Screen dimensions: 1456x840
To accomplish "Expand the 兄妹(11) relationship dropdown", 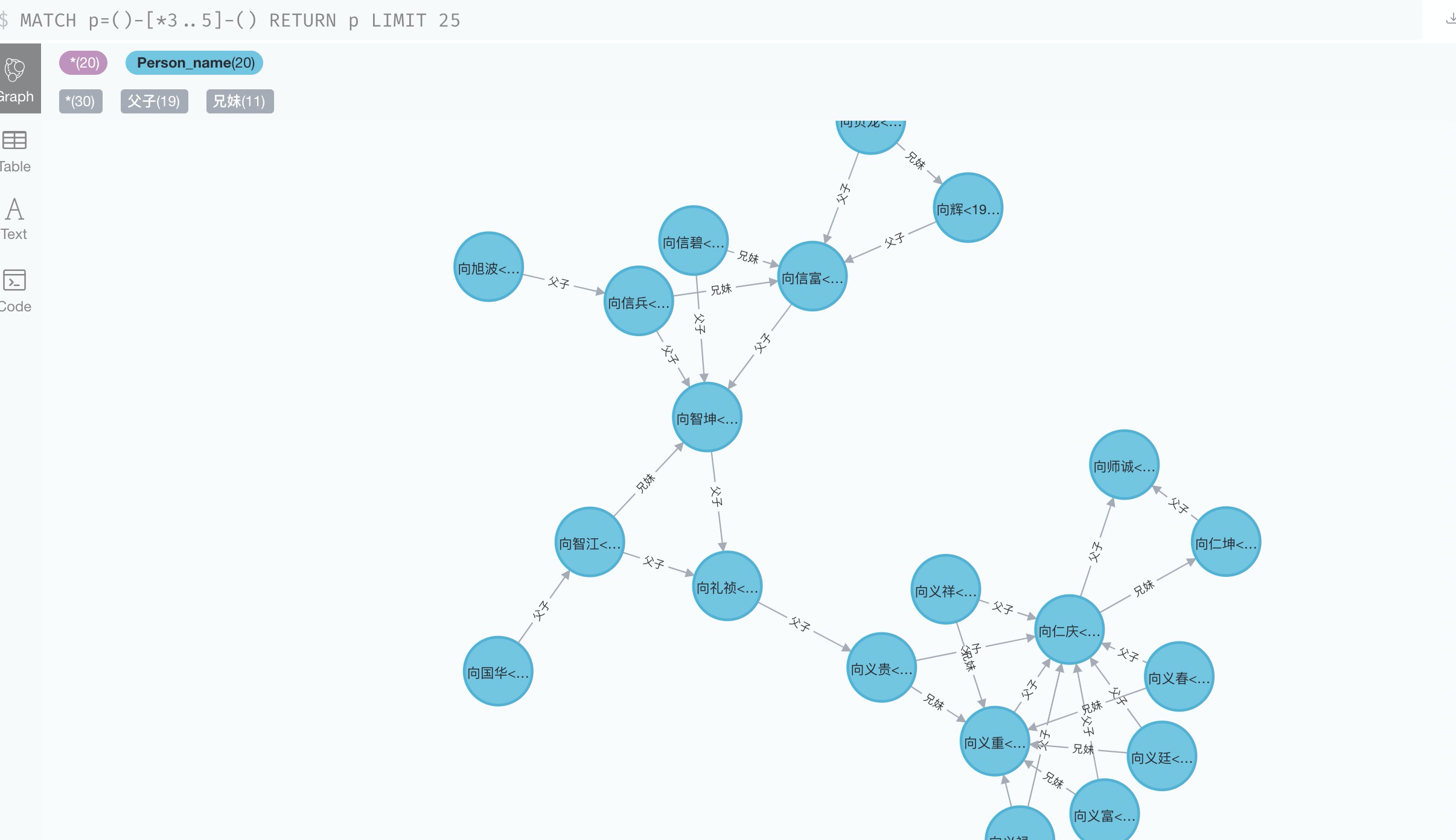I will (237, 101).
